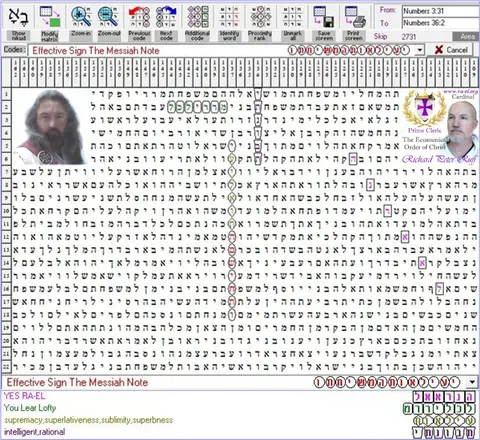Select the Skip value 2731
Image resolution: width=480 pixels, height=440 pixels.
(x=409, y=37)
